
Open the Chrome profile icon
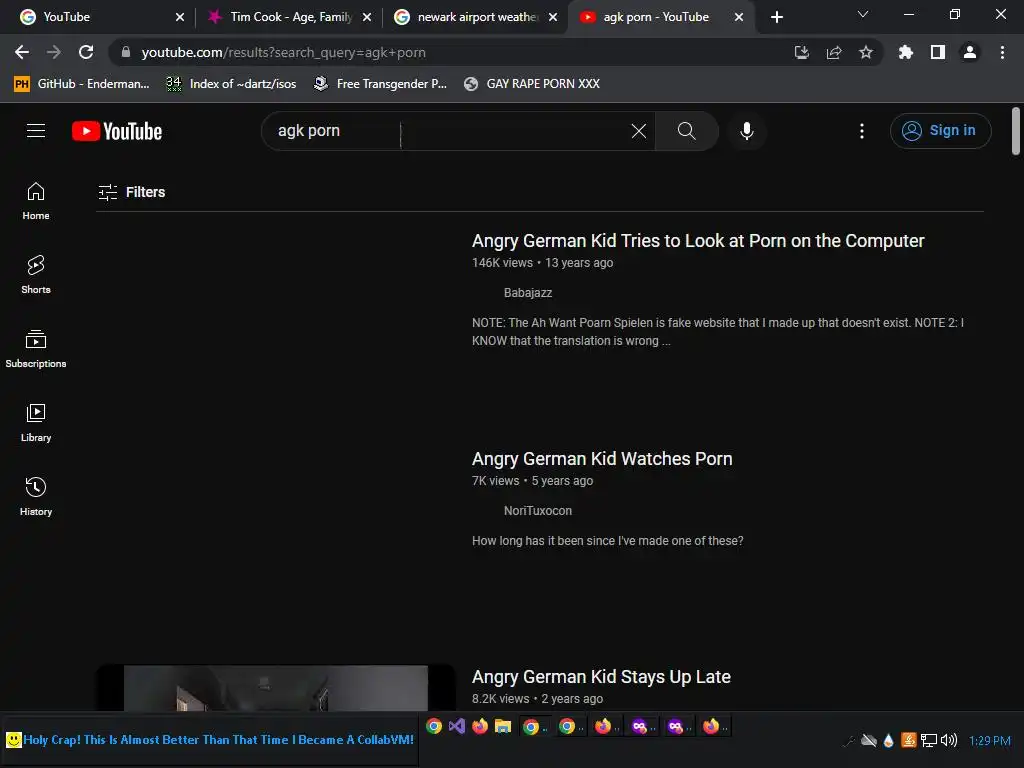point(970,52)
